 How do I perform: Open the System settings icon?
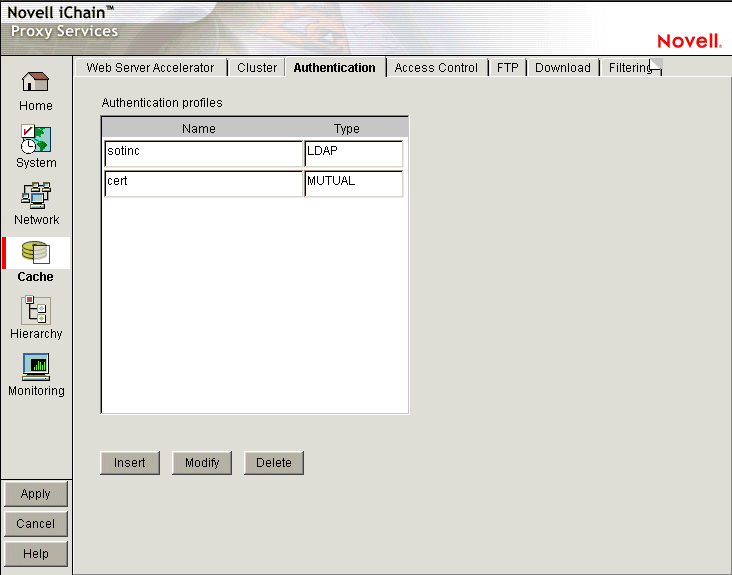tap(35, 139)
